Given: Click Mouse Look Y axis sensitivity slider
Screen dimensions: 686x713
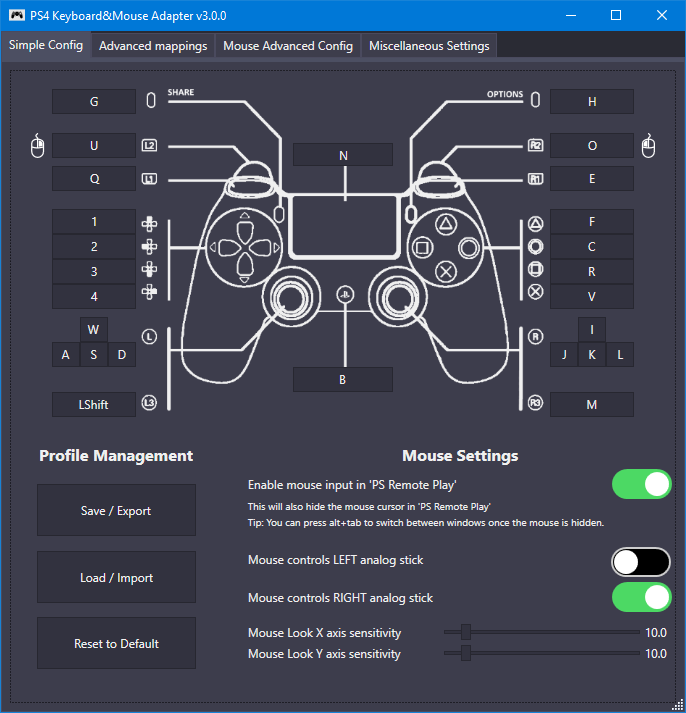Looking at the screenshot, I should click(x=541, y=653).
